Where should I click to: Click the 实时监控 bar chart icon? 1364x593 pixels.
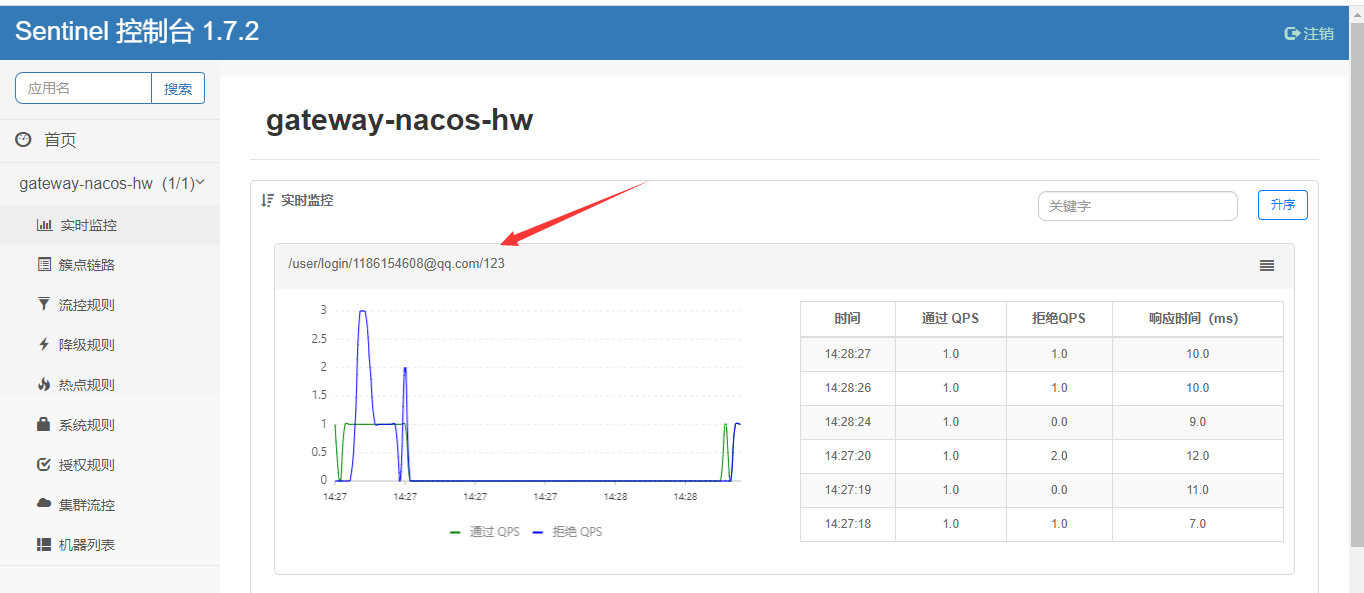pyautogui.click(x=44, y=225)
